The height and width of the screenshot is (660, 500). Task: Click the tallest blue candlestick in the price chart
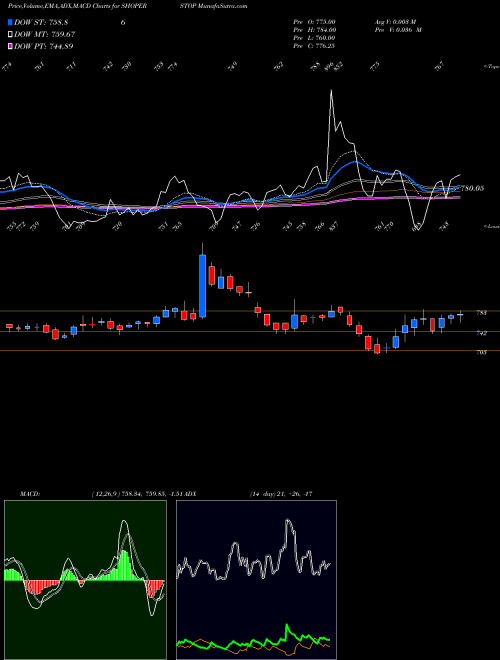point(202,286)
